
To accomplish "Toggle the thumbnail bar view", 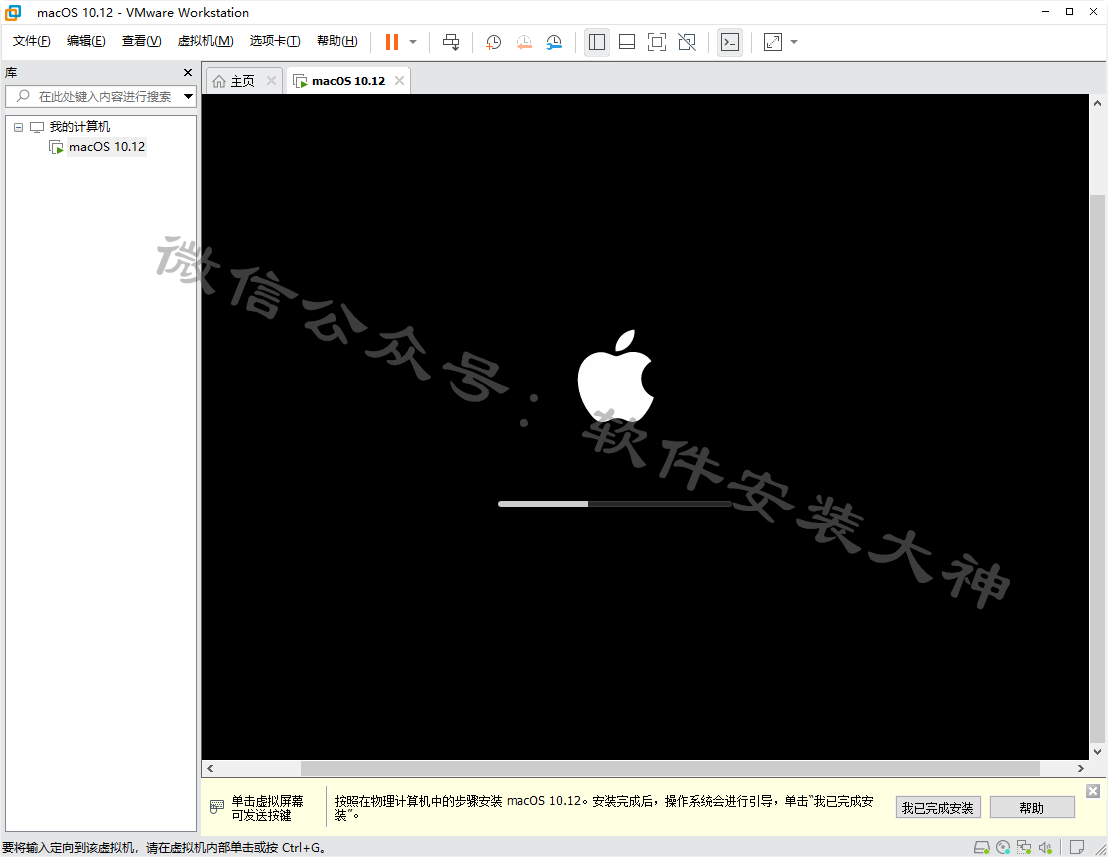I will point(627,42).
